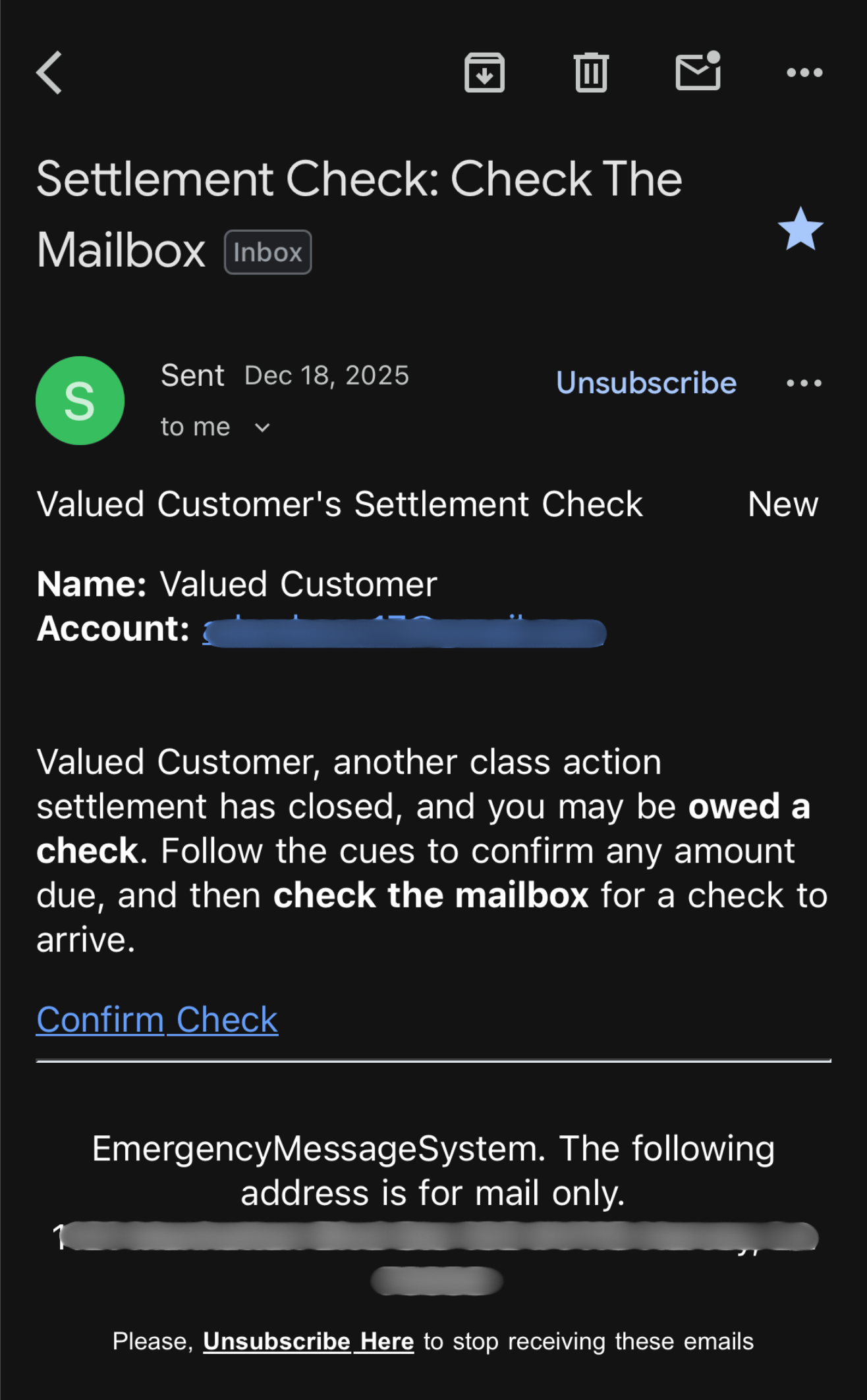Collapse the message header details arrow

tap(262, 427)
